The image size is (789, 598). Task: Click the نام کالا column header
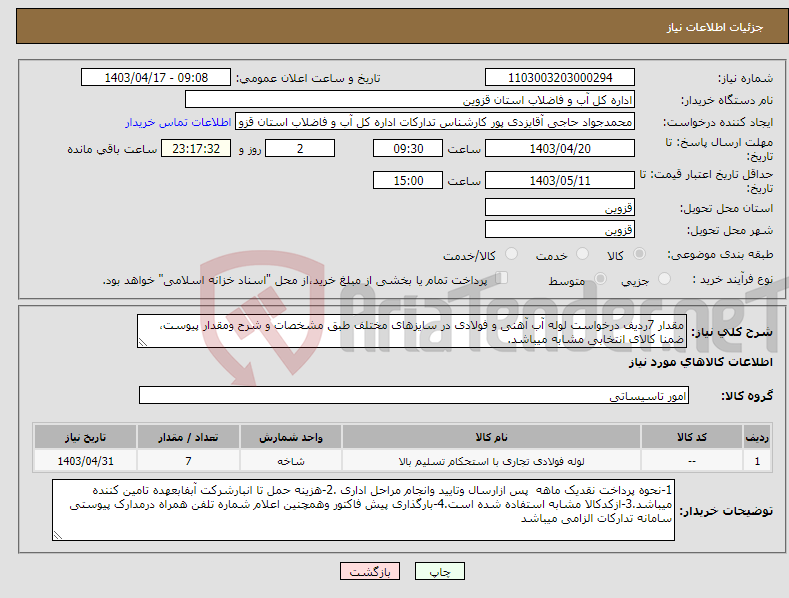(x=491, y=437)
